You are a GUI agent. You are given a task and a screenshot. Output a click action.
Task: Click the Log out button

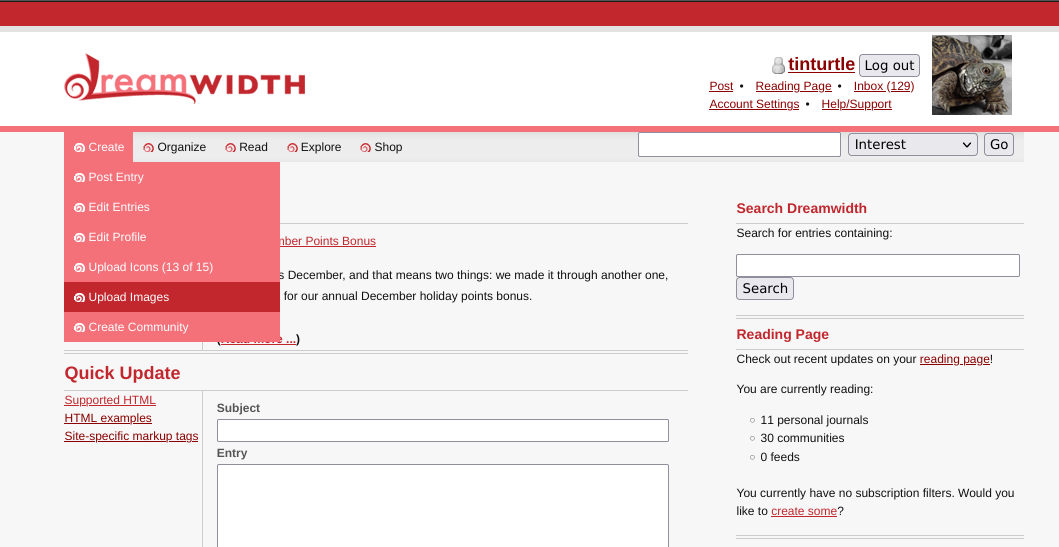889,66
